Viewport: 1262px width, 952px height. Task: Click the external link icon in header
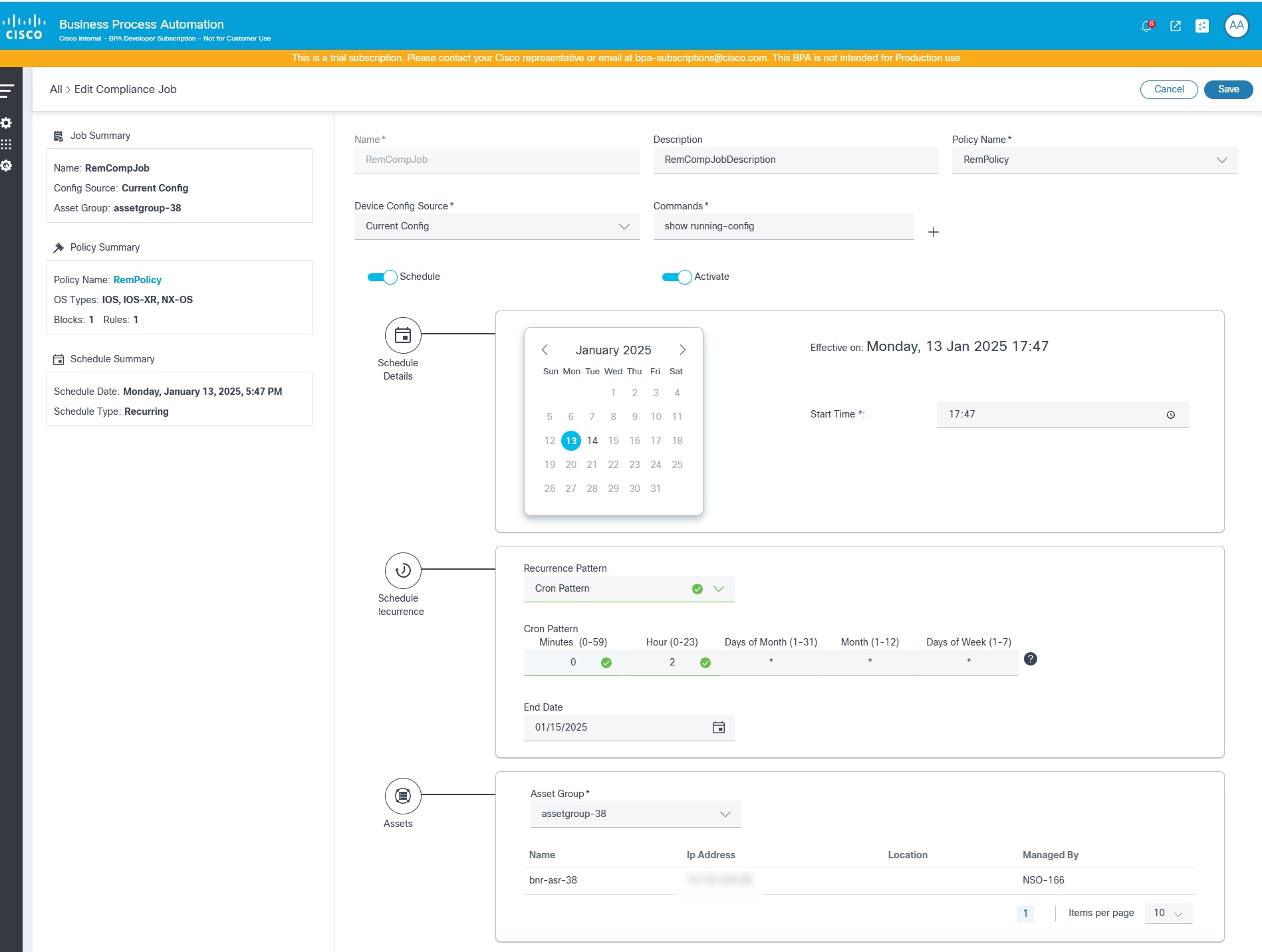click(x=1176, y=26)
